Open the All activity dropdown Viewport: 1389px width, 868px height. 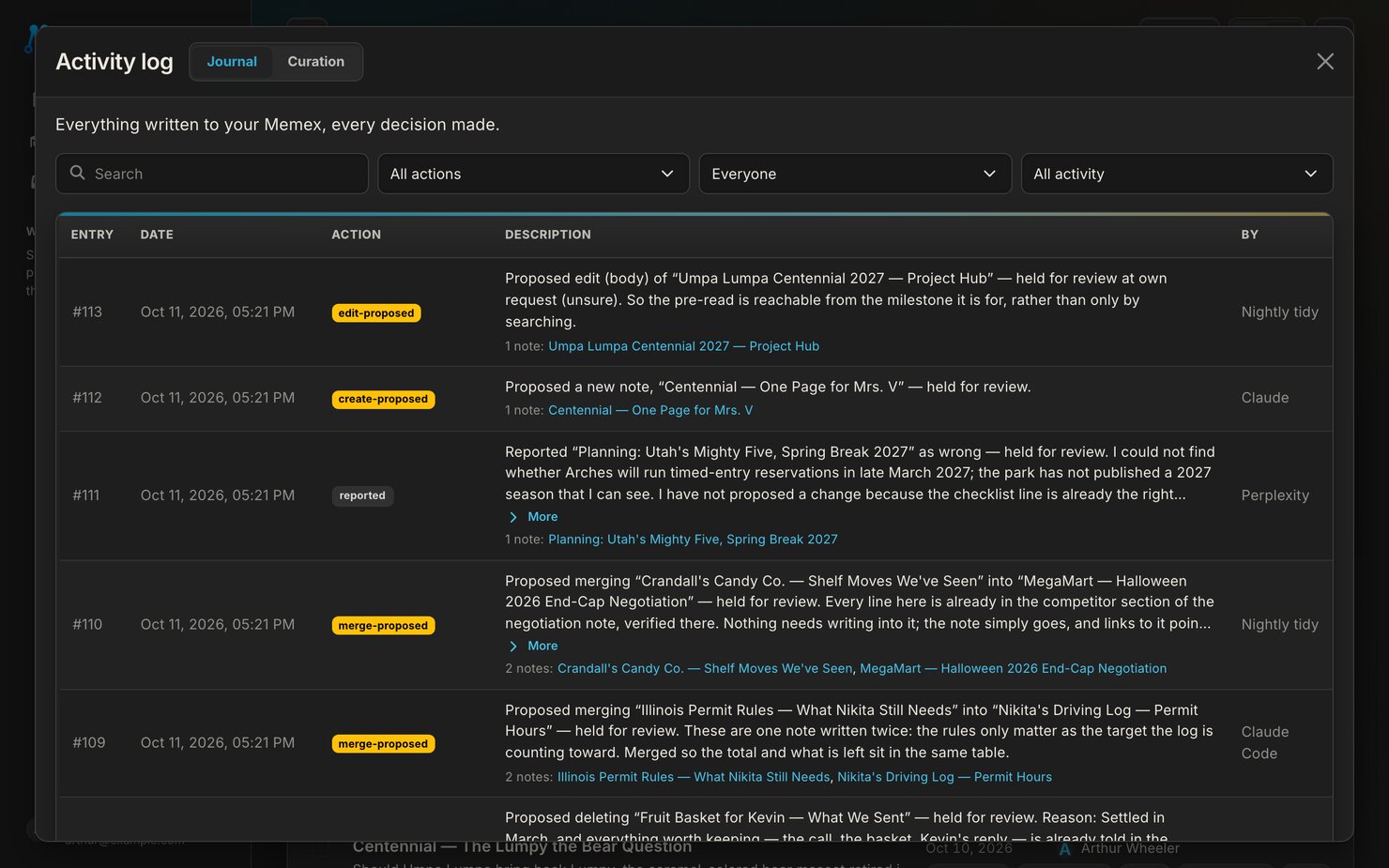click(x=1177, y=174)
